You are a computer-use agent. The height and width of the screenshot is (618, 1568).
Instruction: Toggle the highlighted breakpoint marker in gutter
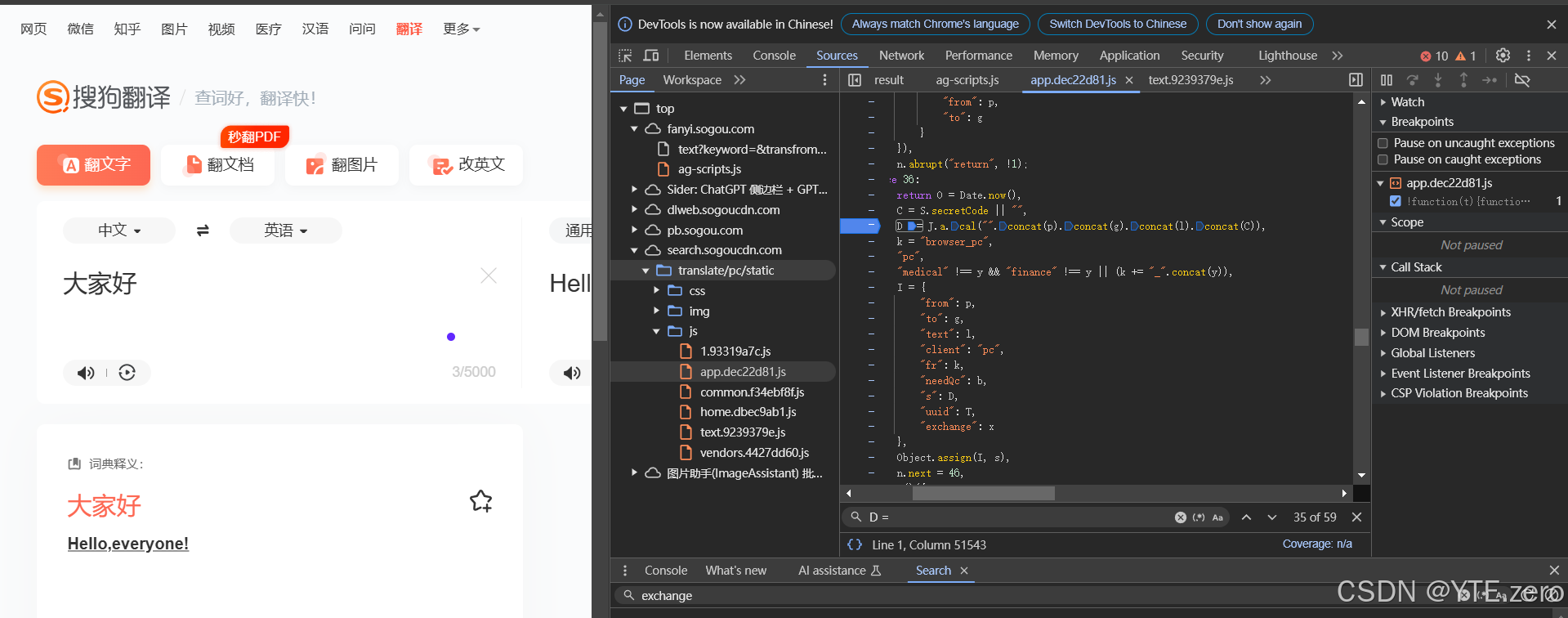(859, 226)
